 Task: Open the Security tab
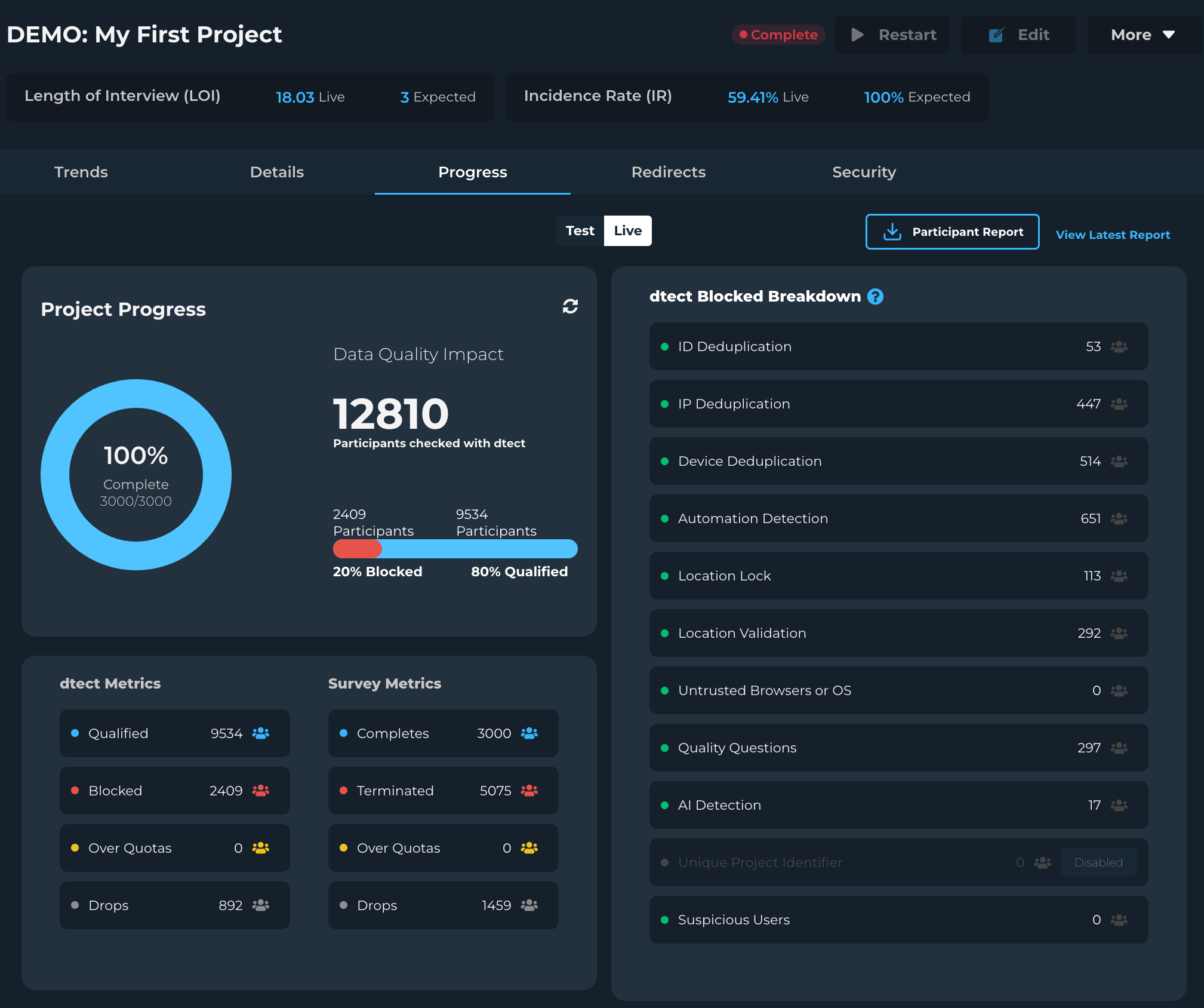pos(864,172)
